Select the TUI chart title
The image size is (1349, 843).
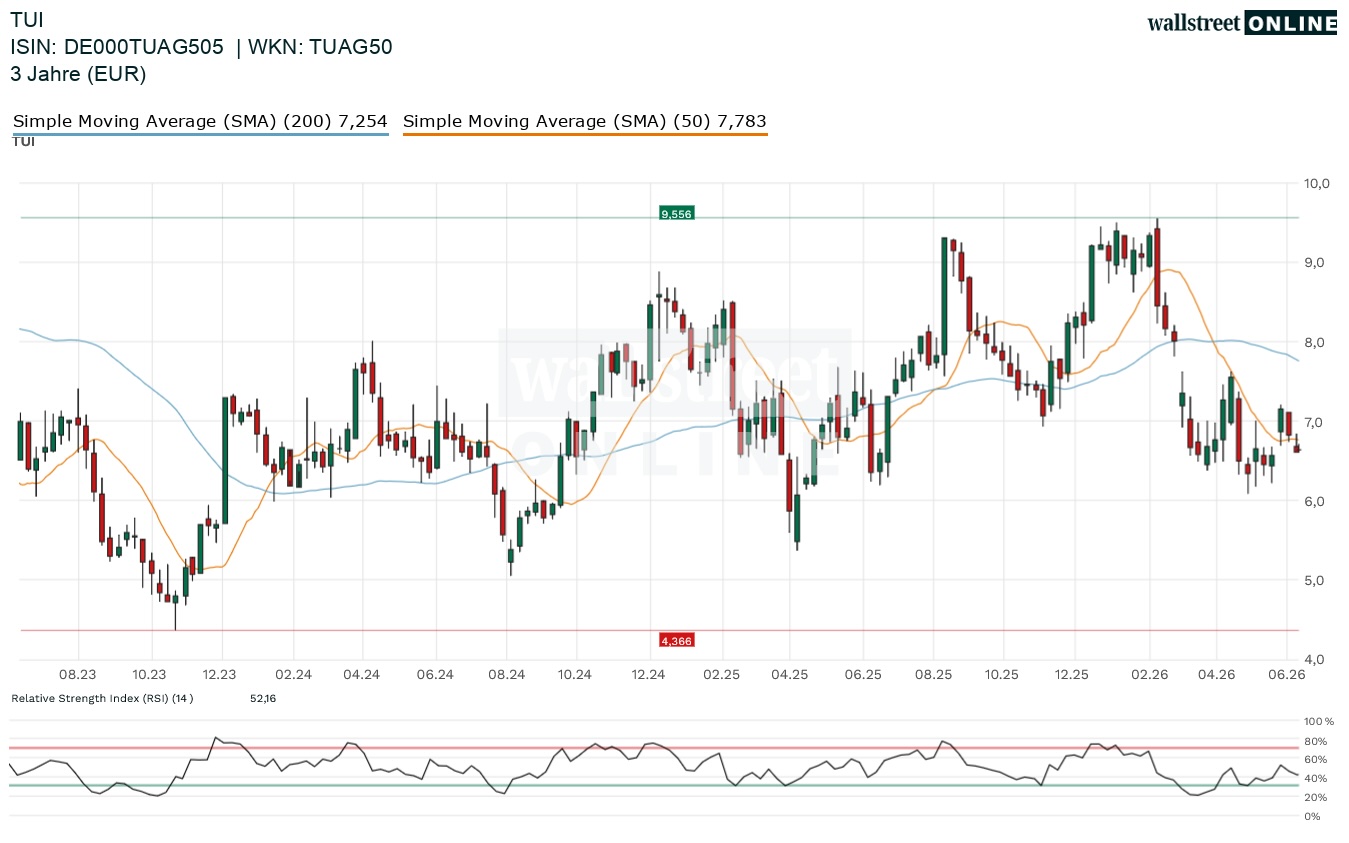coord(27,19)
